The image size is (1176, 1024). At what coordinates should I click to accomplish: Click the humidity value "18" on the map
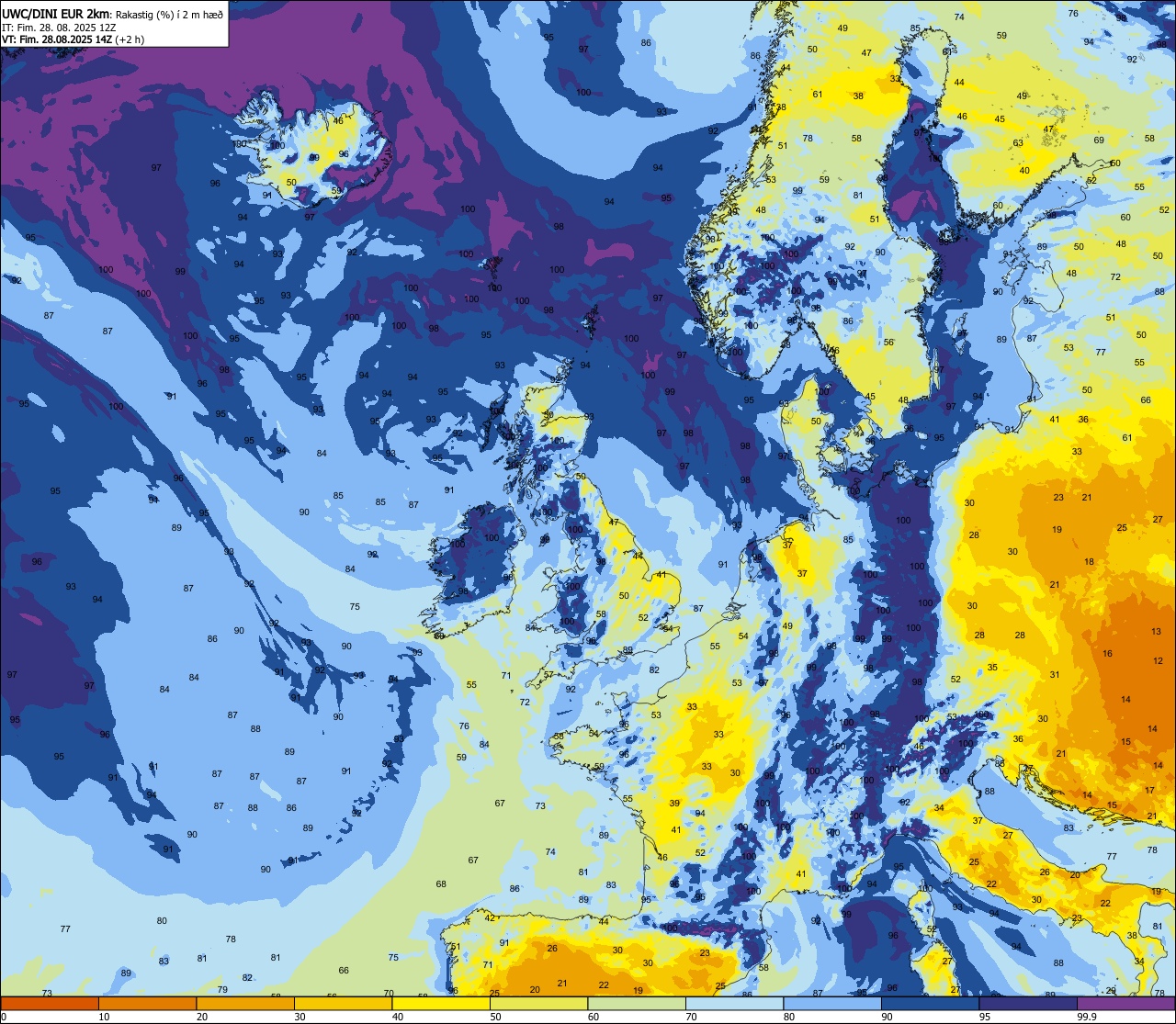pyautogui.click(x=1090, y=562)
